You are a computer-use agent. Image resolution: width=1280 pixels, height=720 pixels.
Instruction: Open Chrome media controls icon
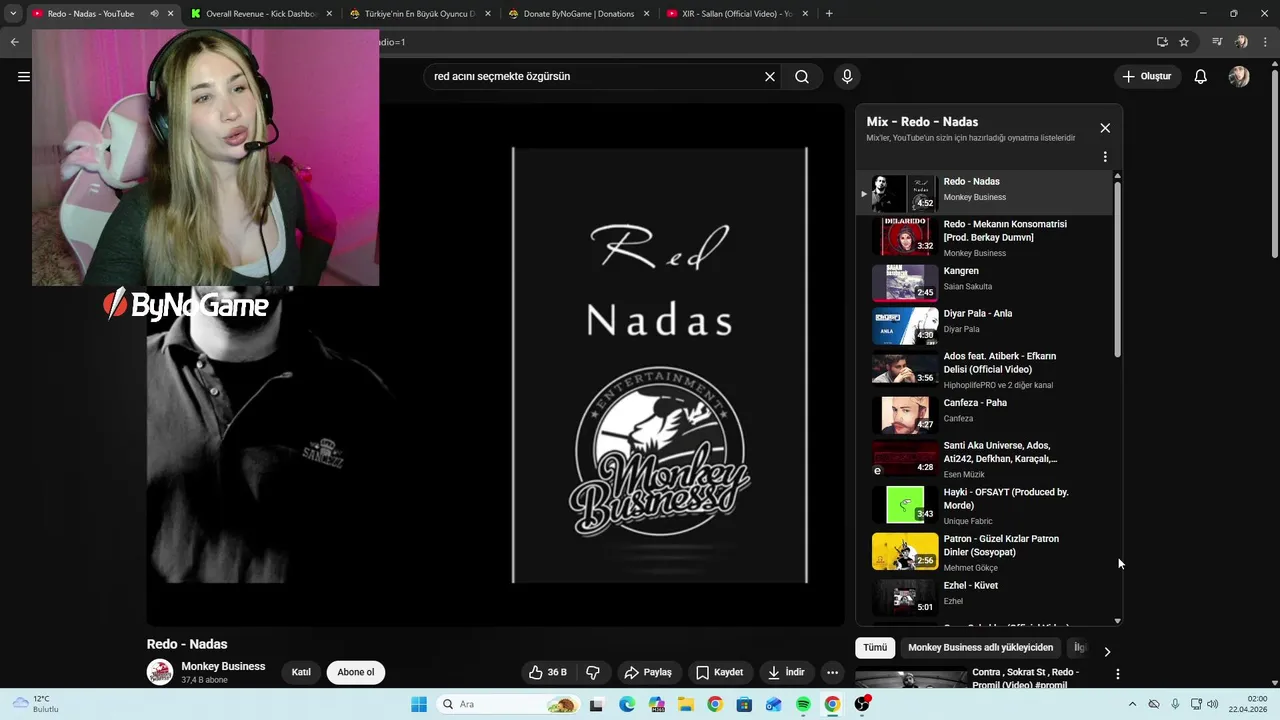click(x=1217, y=42)
